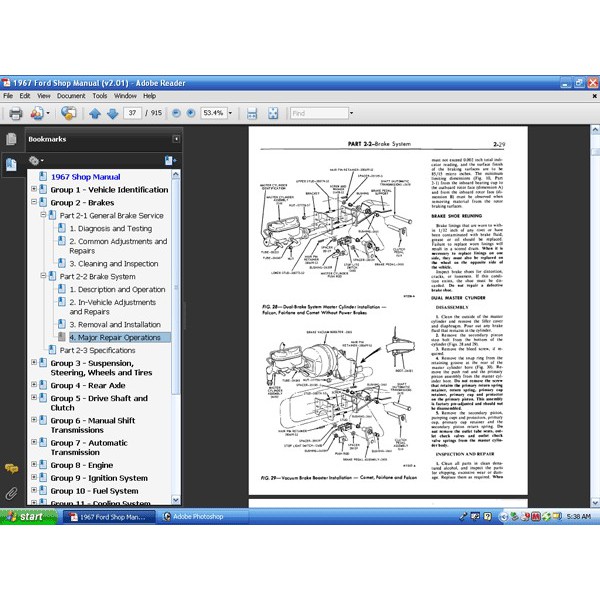Open the Edit menu
Screen dimensions: 600x600
click(25, 96)
